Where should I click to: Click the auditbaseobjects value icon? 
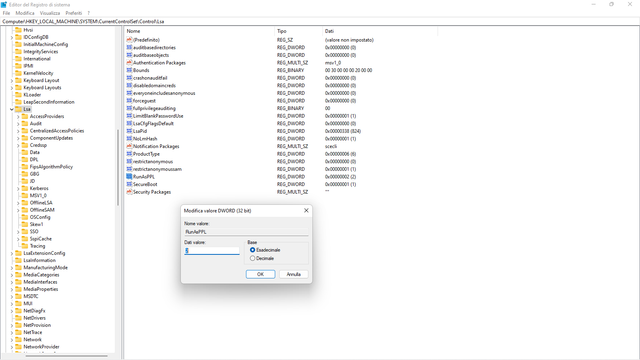(x=129, y=55)
